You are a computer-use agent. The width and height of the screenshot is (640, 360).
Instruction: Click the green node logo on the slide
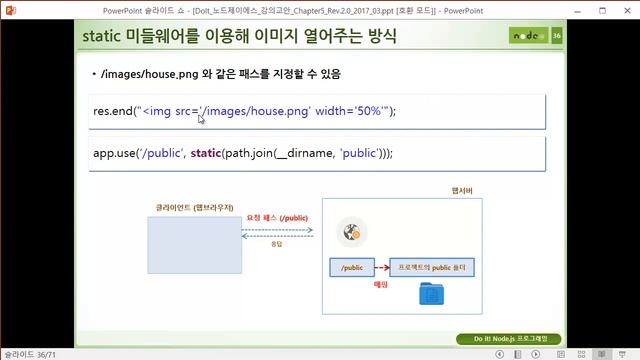[x=529, y=36]
